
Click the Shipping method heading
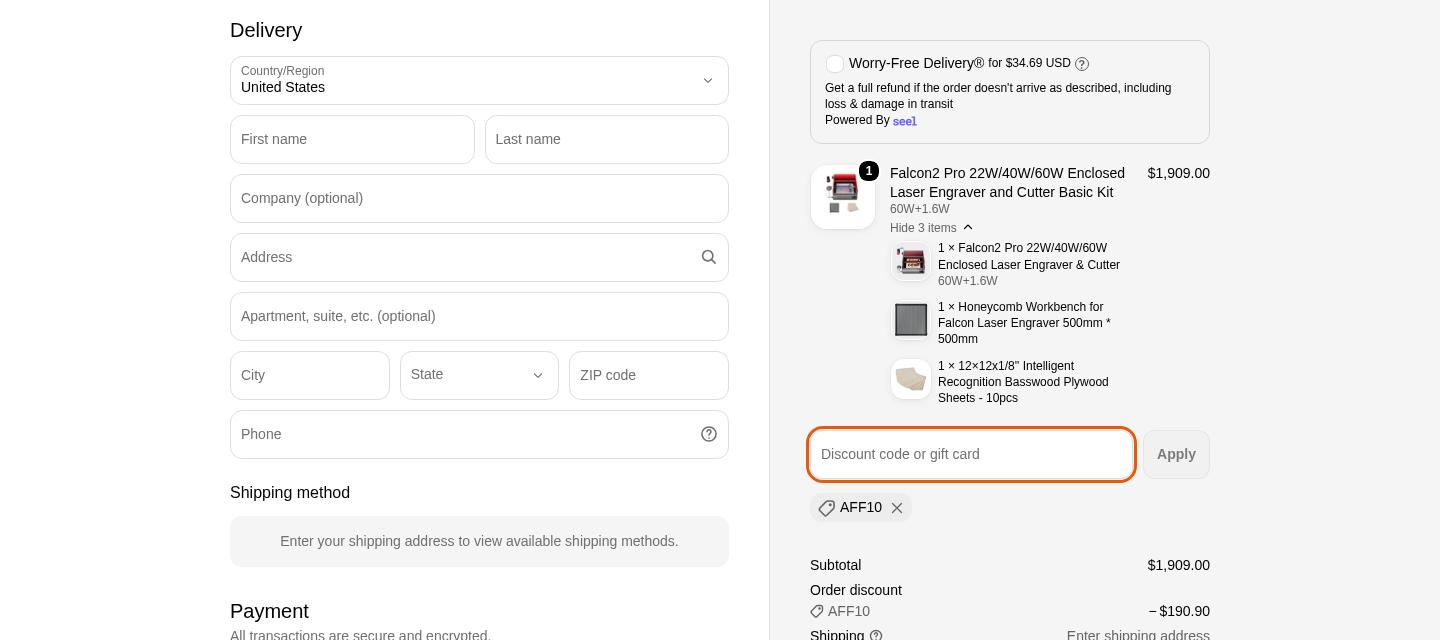tap(290, 493)
